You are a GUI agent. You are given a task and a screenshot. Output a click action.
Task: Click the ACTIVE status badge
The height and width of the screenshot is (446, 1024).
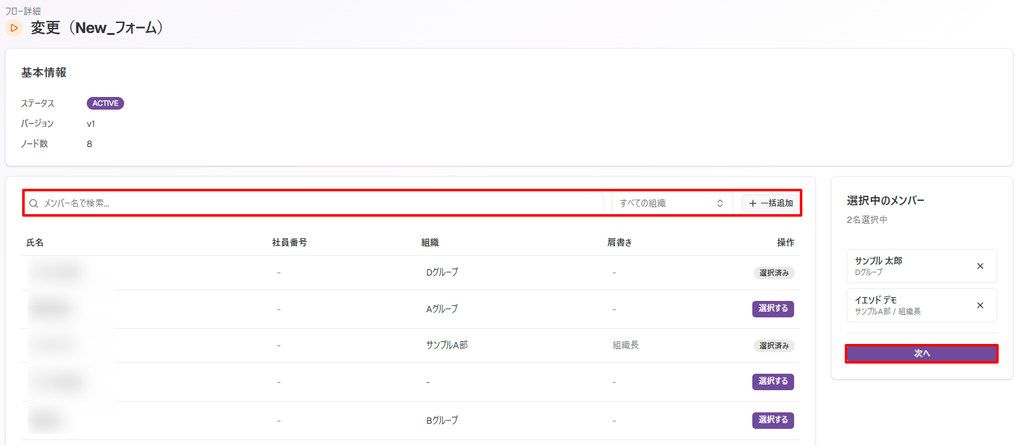click(105, 103)
